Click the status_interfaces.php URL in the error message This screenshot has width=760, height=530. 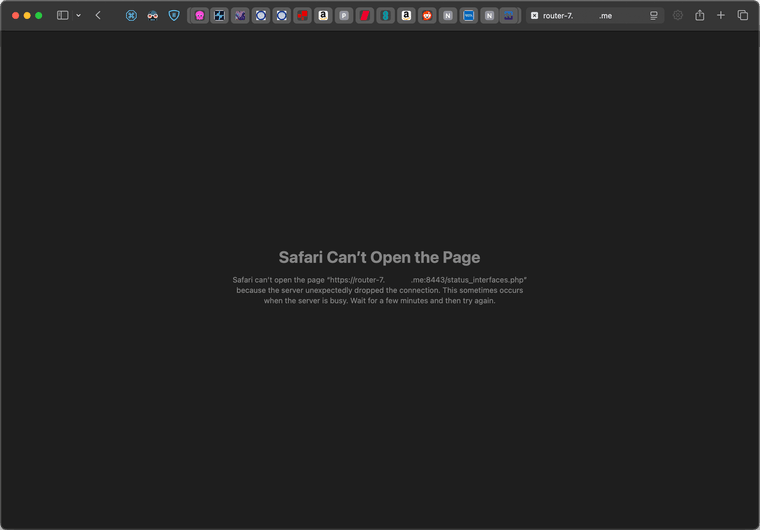pos(428,280)
